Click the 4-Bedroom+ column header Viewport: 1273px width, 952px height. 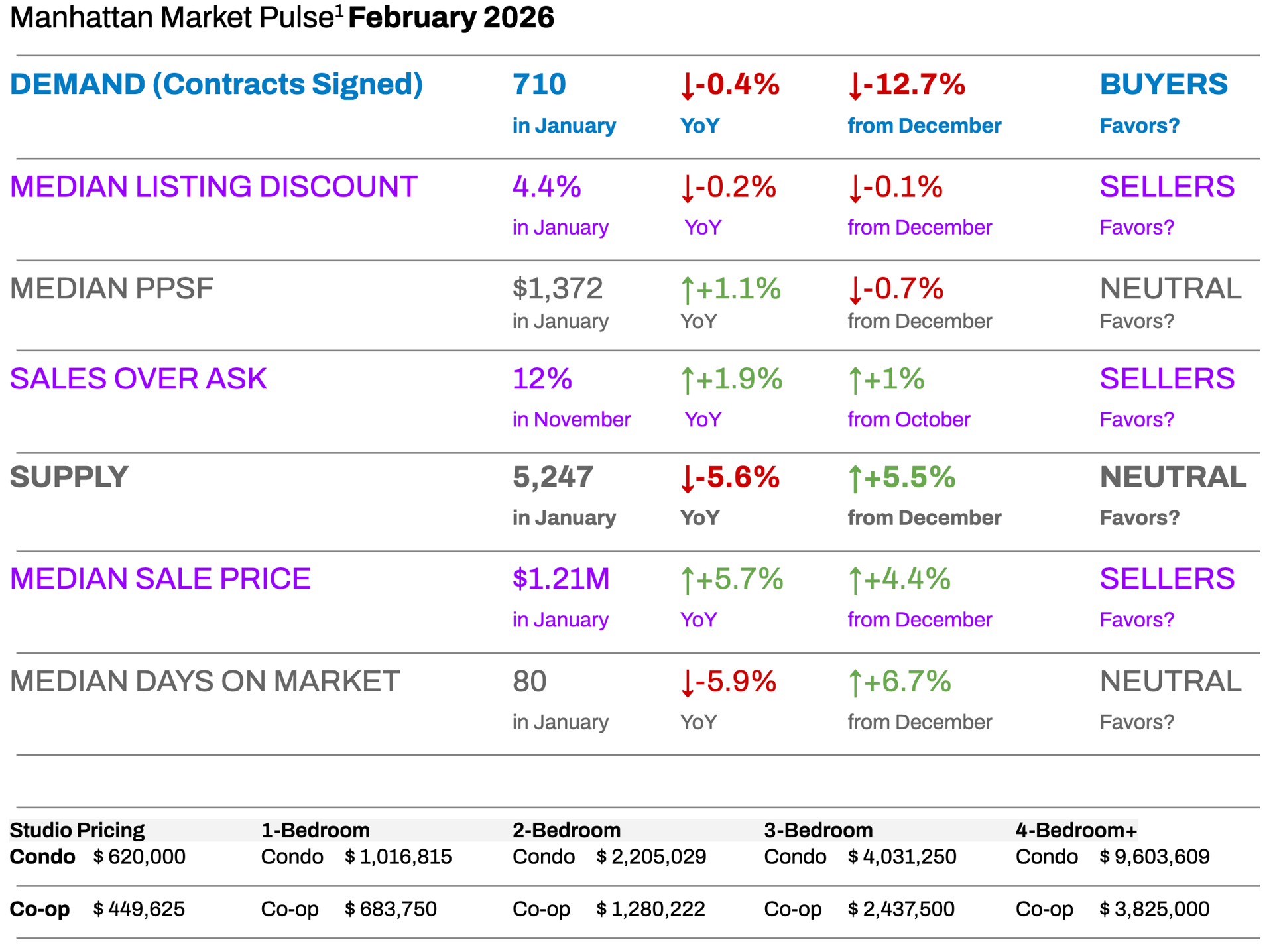tap(1076, 830)
